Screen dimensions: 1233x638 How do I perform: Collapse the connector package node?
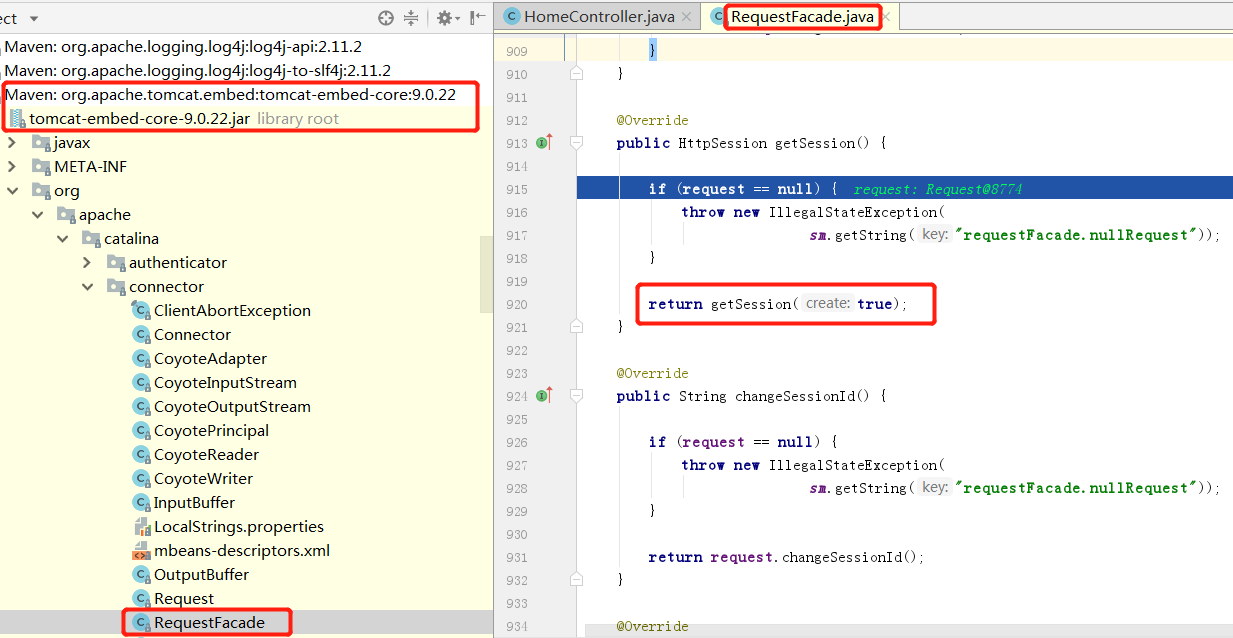pyautogui.click(x=87, y=286)
